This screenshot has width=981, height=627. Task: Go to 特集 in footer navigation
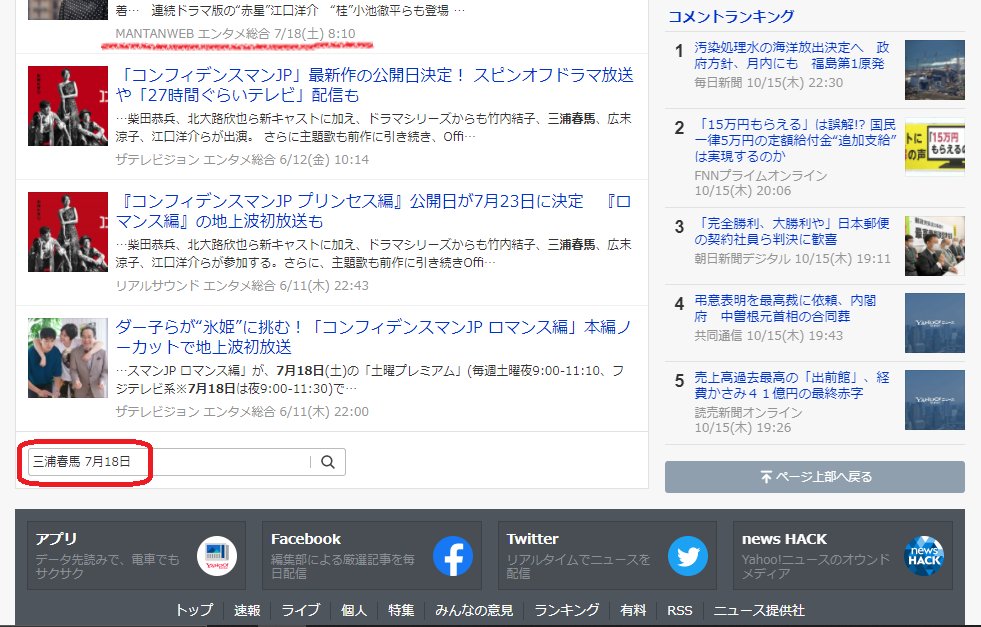(401, 610)
